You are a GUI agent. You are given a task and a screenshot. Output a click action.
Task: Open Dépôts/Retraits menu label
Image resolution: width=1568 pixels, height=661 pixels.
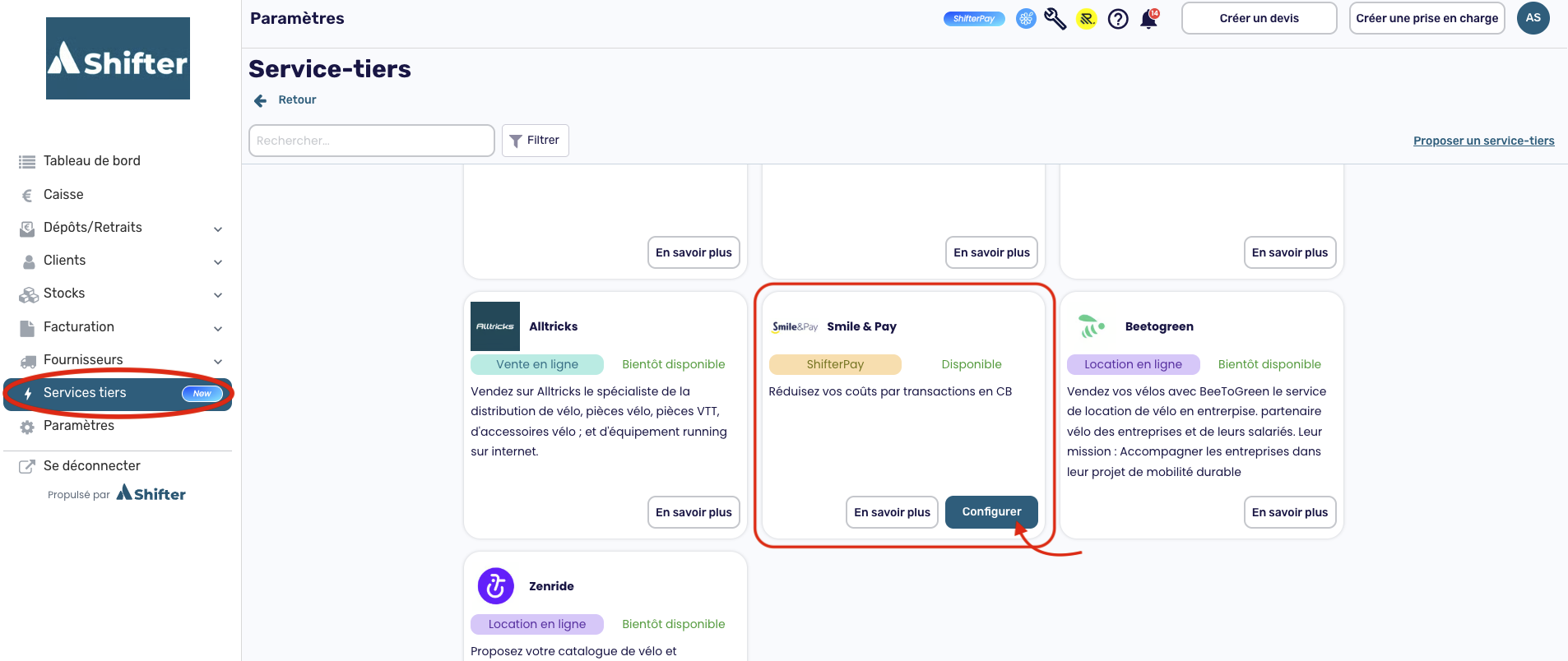tap(93, 228)
